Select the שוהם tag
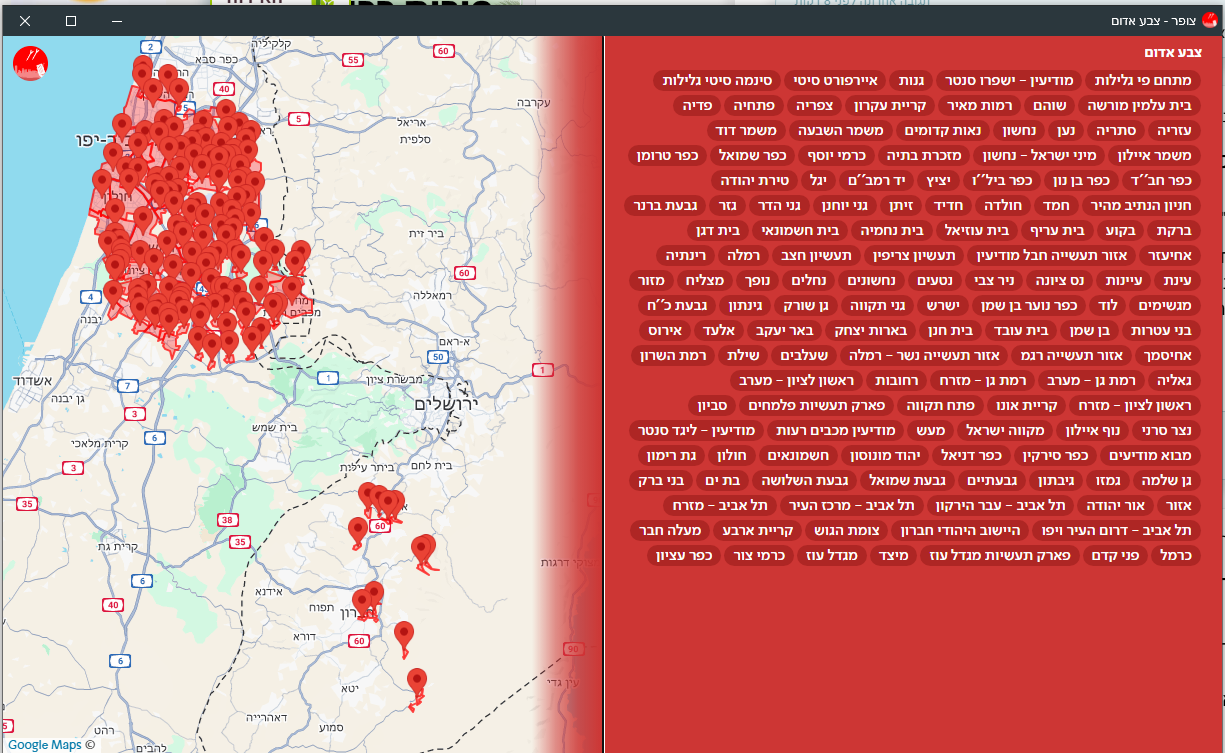 [1049, 105]
